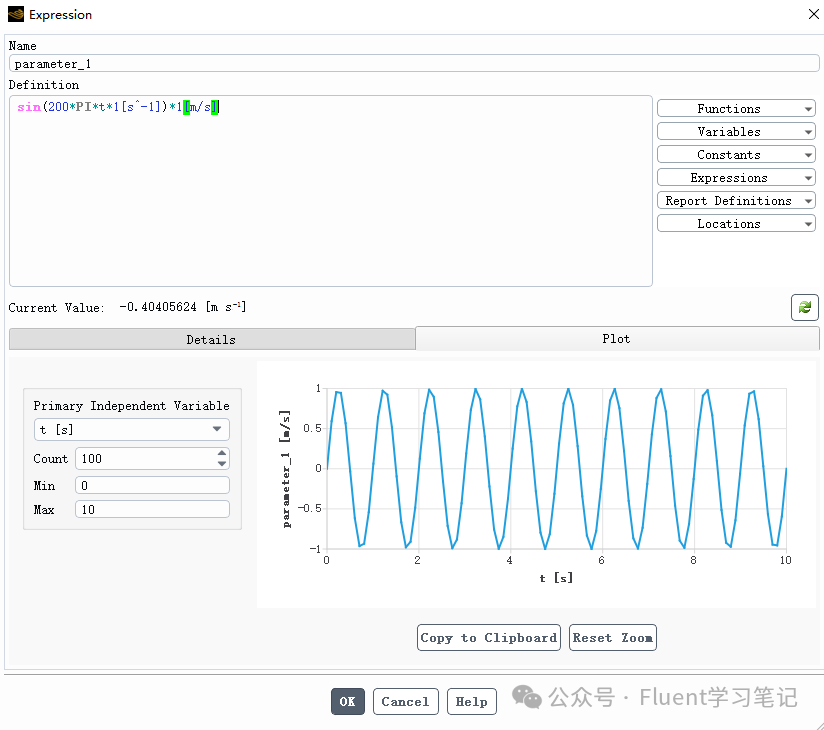Switch to the Details tab
This screenshot has width=824, height=730.
(211, 339)
